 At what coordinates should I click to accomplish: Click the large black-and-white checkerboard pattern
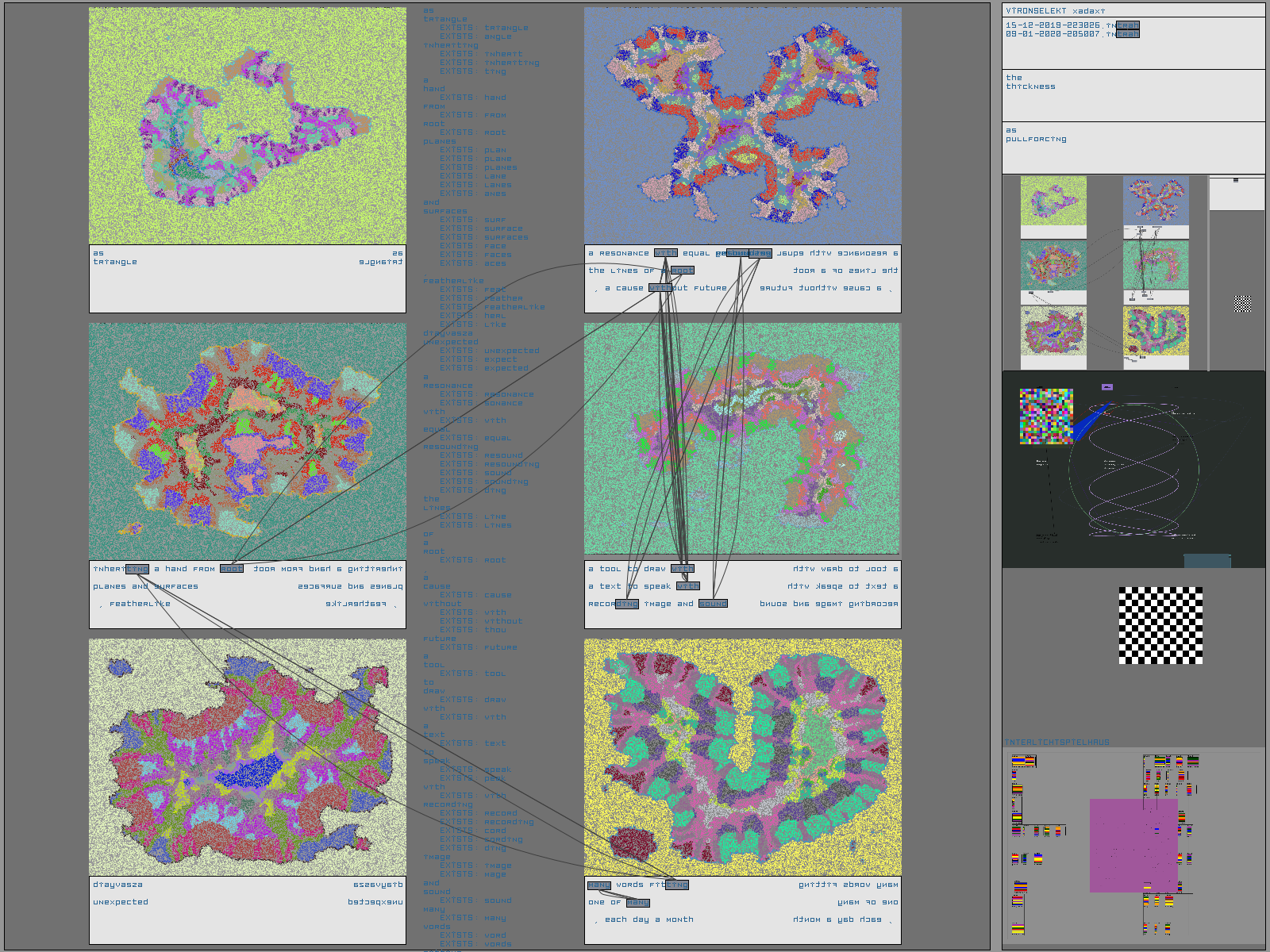1160,625
